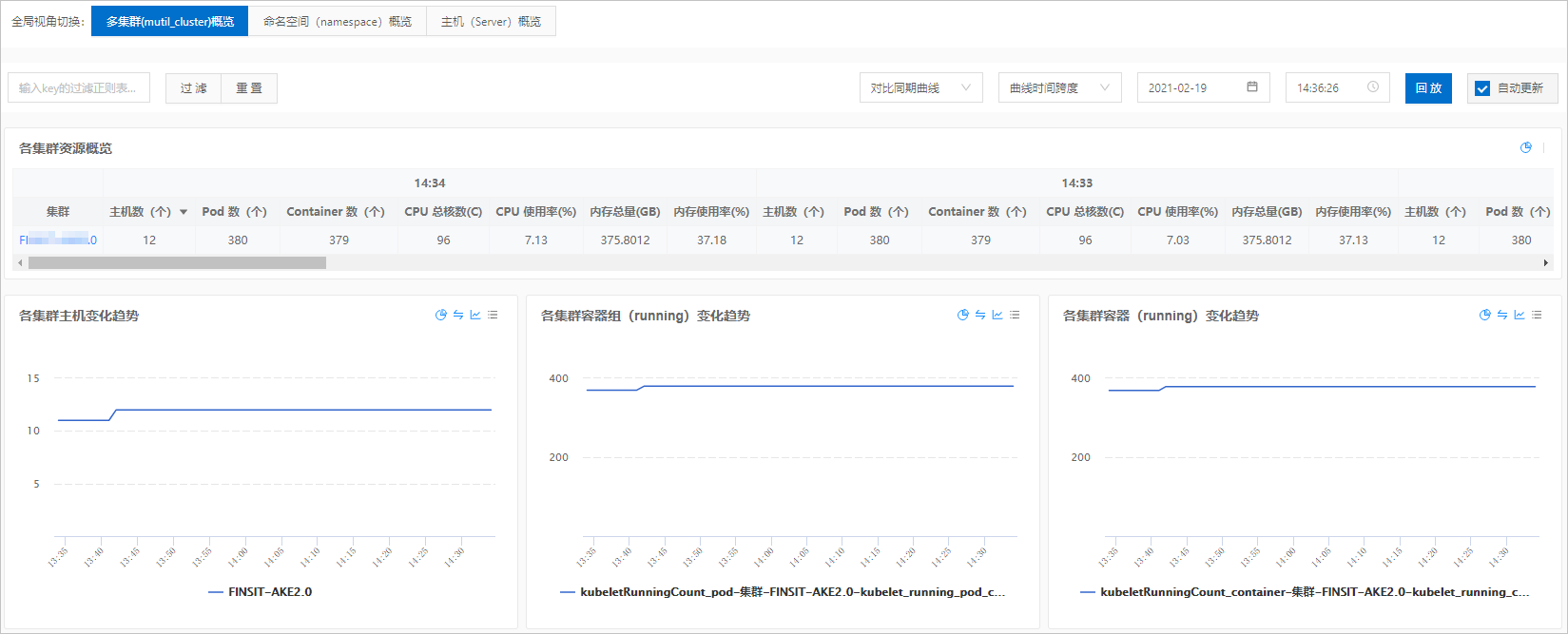Image resolution: width=1568 pixels, height=634 pixels.
Task: Click 7.03 CPU usage cell
Action: click(x=1178, y=240)
